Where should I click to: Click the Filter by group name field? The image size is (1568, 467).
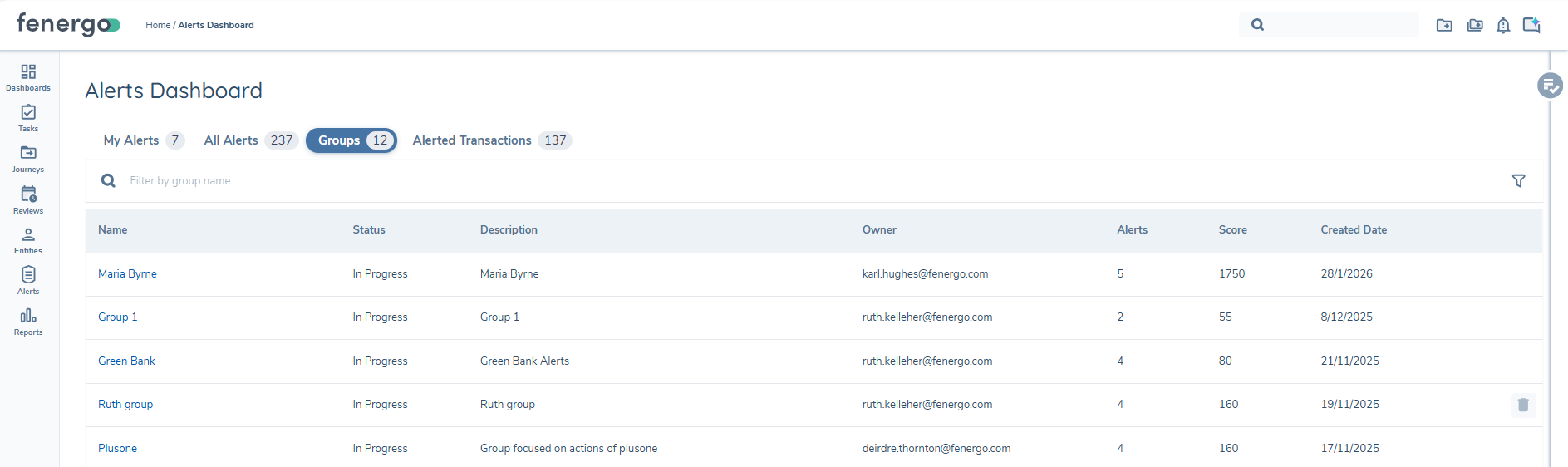click(x=814, y=180)
